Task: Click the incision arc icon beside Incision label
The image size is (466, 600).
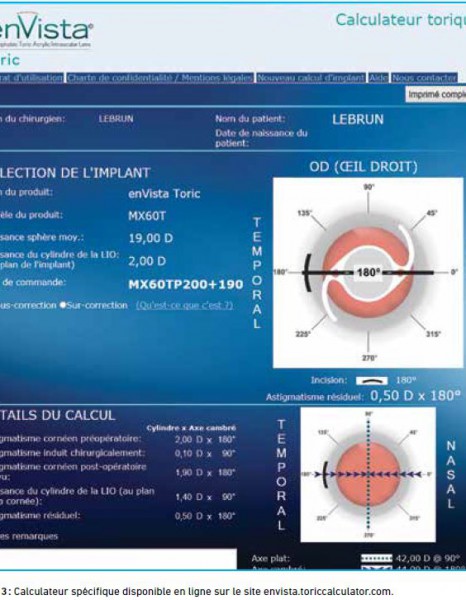Action: [x=371, y=380]
